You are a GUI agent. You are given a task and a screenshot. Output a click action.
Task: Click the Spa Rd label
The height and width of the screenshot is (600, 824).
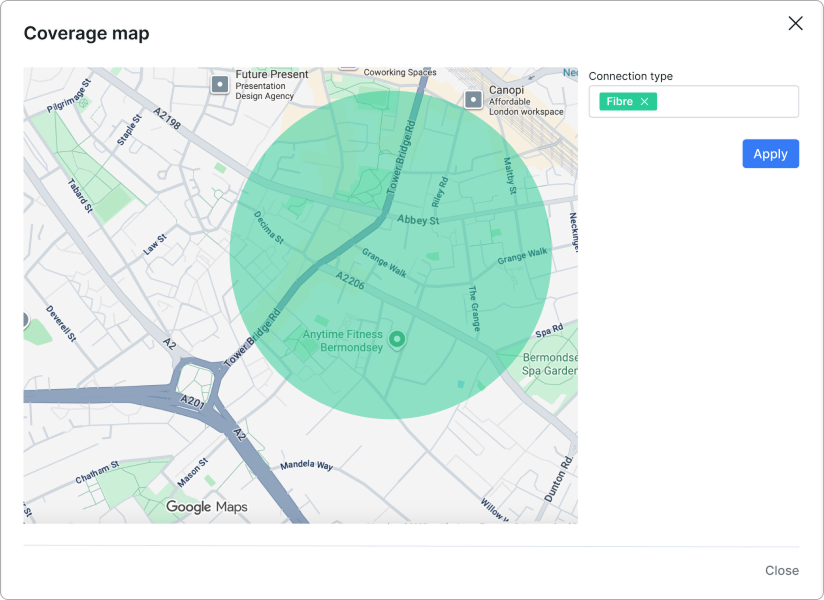pos(549,330)
